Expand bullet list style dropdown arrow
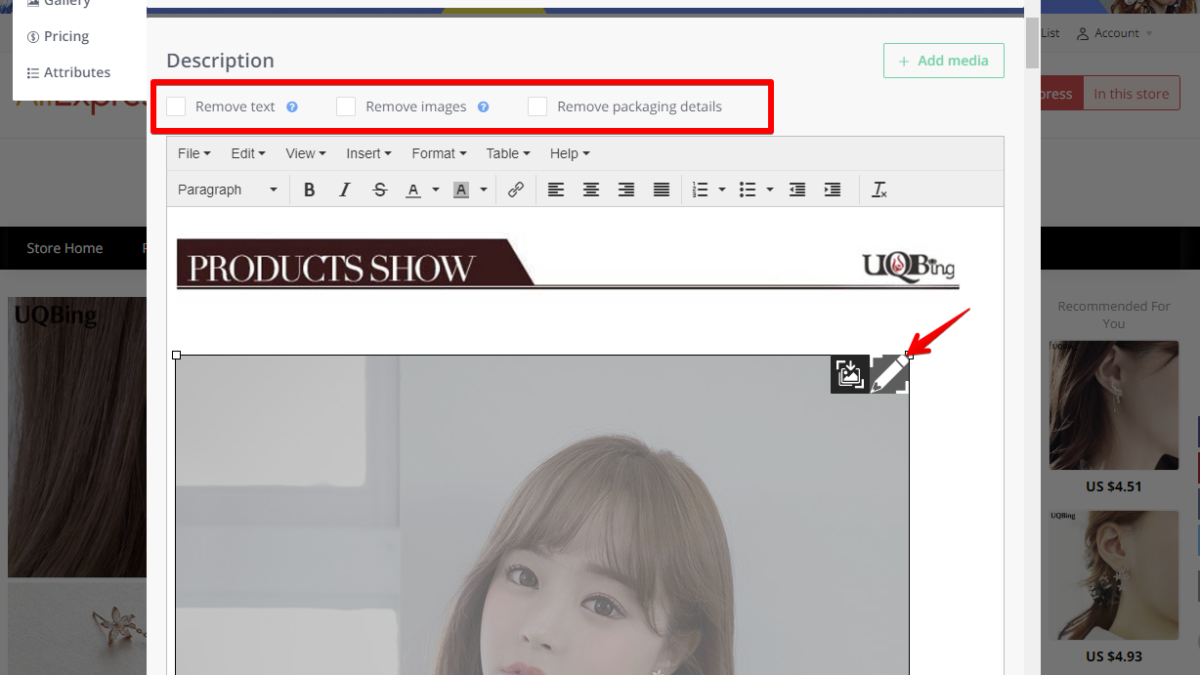Image resolution: width=1200 pixels, height=675 pixels. pyautogui.click(x=769, y=190)
